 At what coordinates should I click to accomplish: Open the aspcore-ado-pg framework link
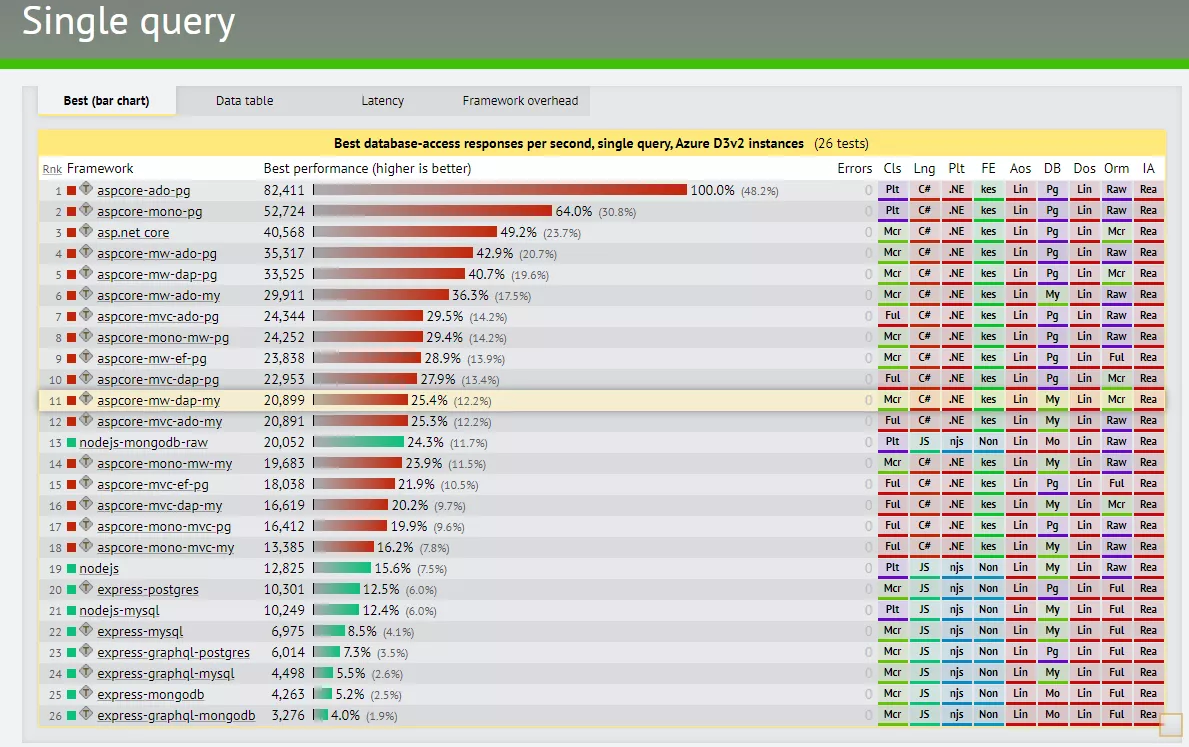[143, 190]
